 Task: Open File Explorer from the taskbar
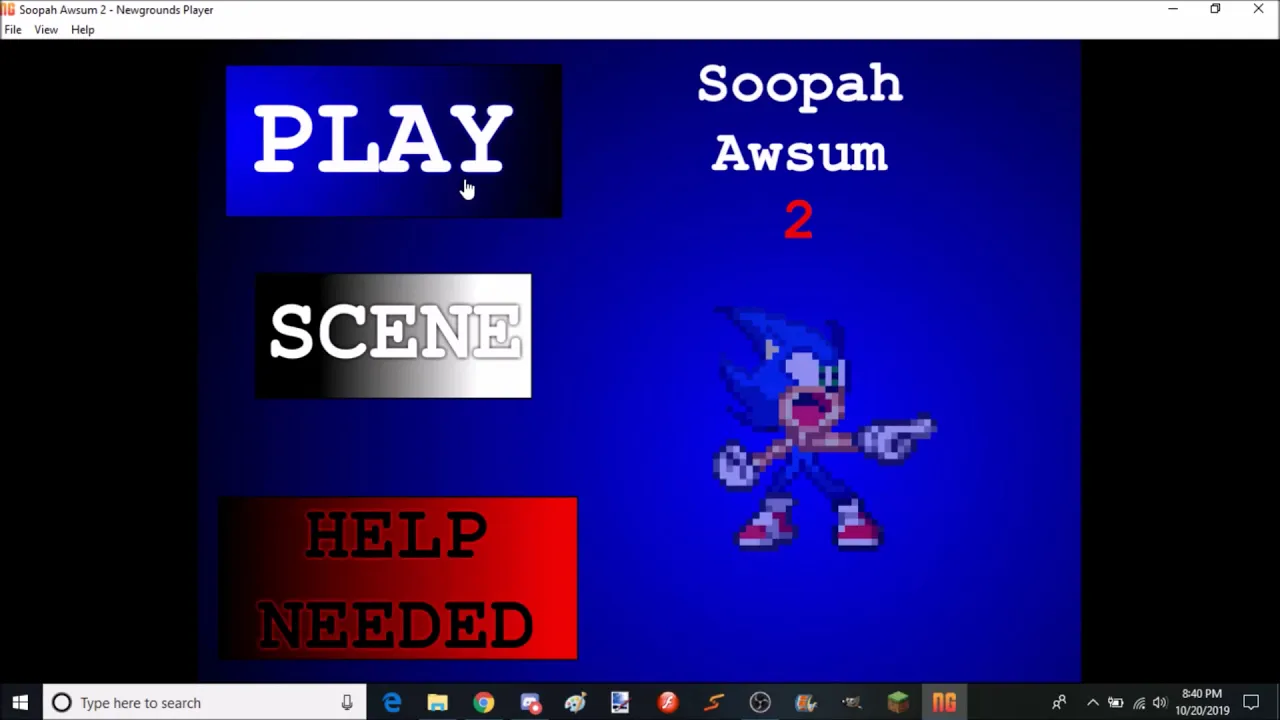pos(438,703)
